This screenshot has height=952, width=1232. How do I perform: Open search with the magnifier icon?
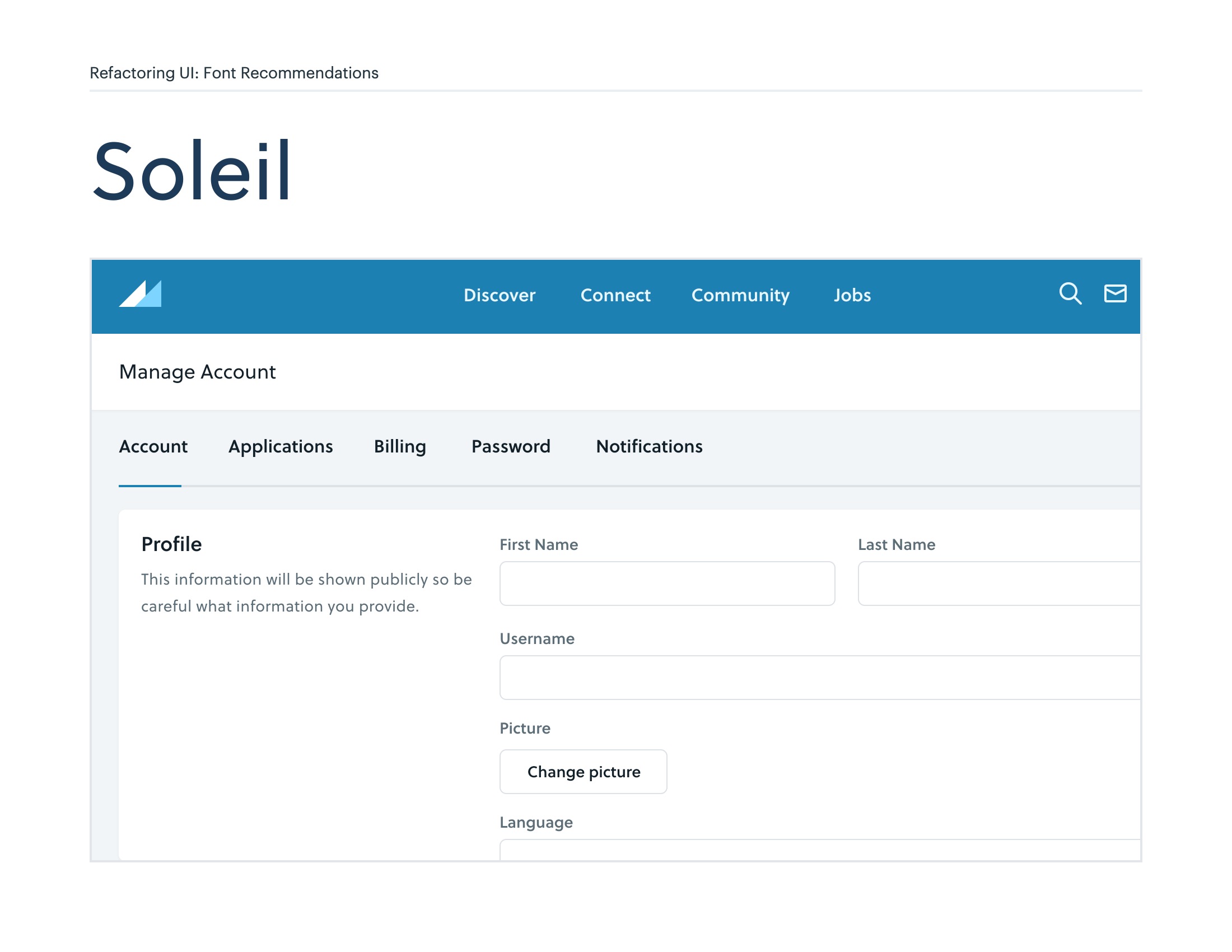click(1070, 294)
